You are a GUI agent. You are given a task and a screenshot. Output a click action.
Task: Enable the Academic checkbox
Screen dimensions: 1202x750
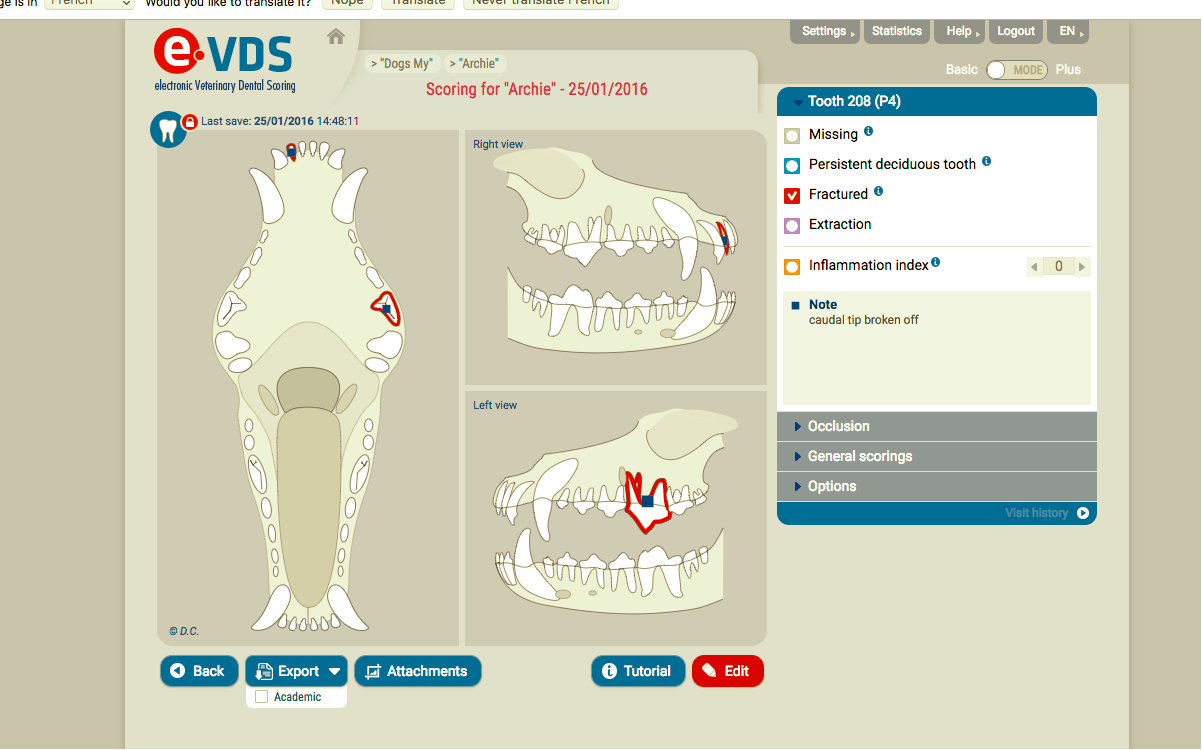pyautogui.click(x=262, y=697)
